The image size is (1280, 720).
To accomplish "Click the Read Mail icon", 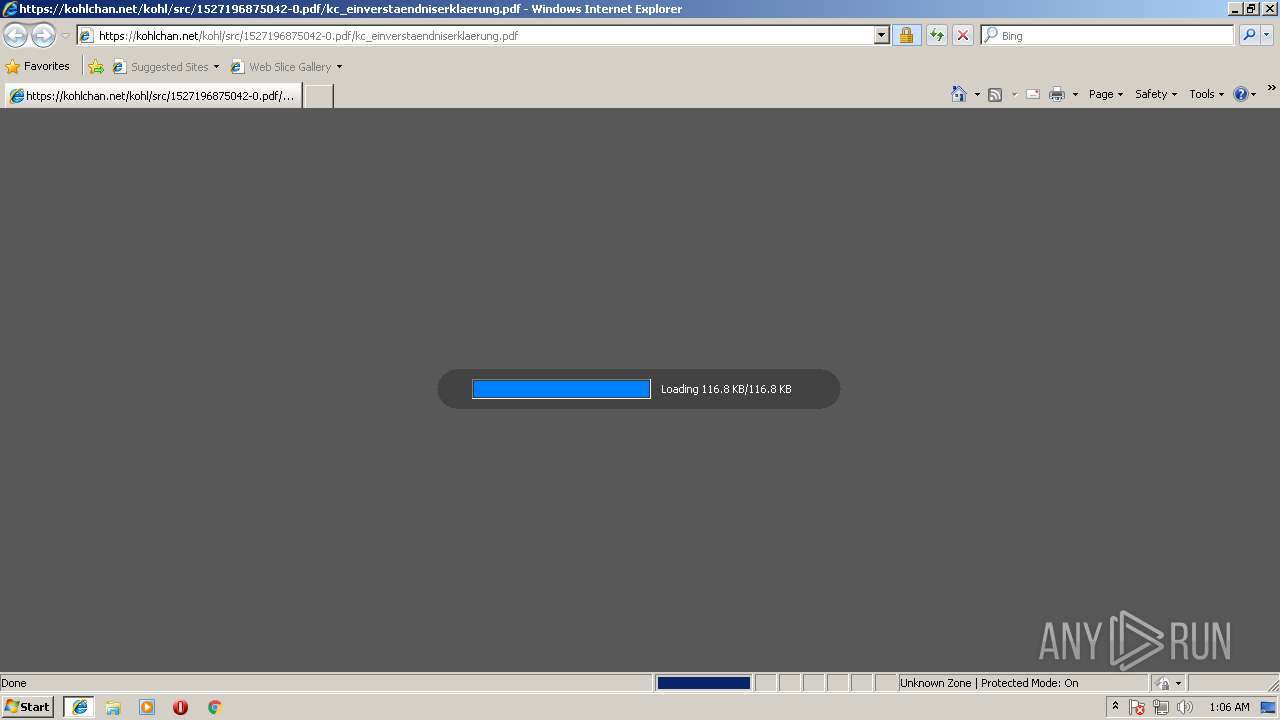I will click(x=1033, y=94).
